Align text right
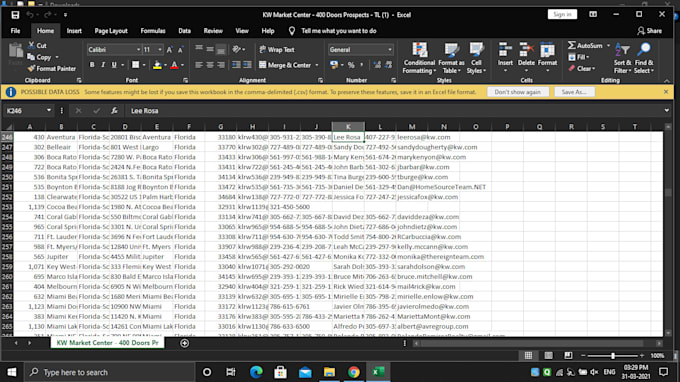 tap(221, 65)
